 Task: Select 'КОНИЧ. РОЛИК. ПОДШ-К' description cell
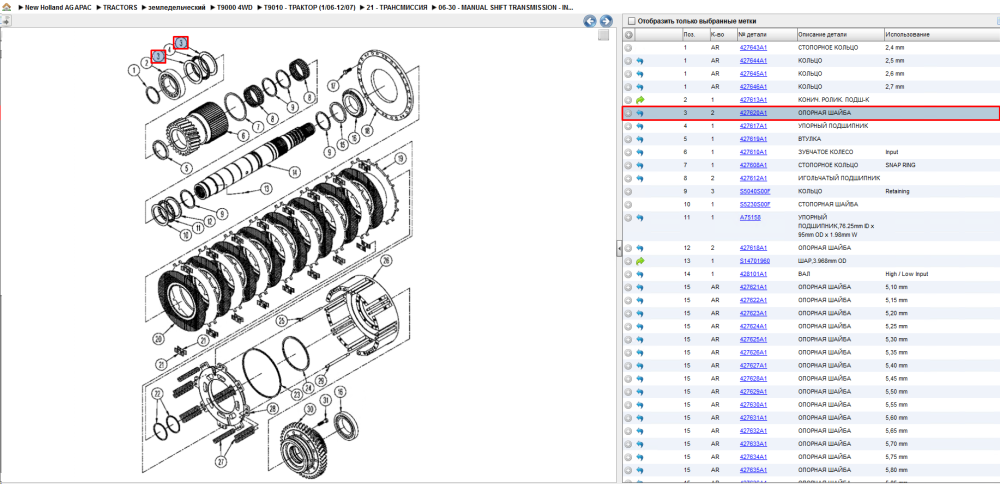tap(834, 100)
